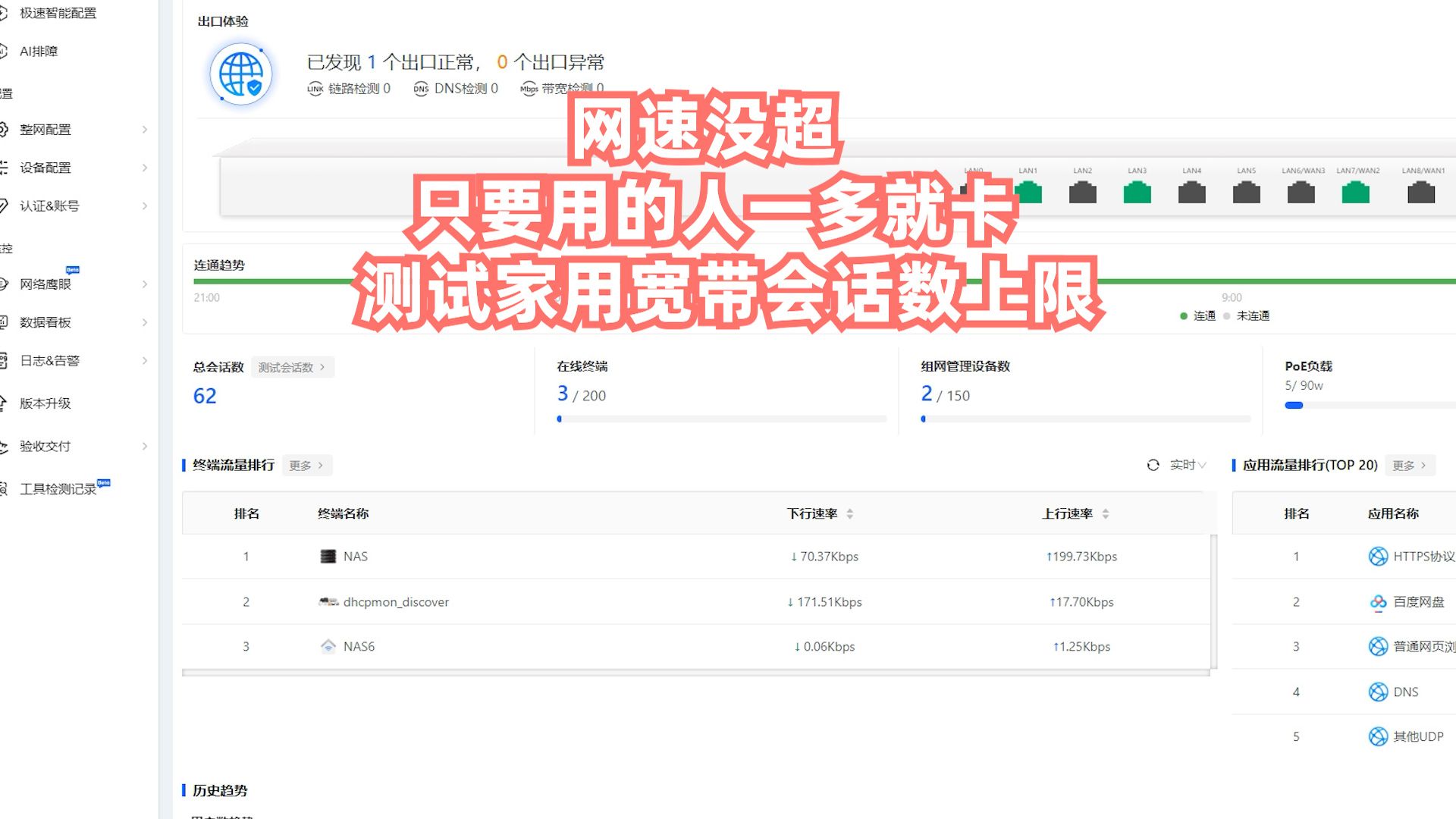Click the 普通网页浏览 application icon
The image size is (1456, 819).
[x=1378, y=646]
